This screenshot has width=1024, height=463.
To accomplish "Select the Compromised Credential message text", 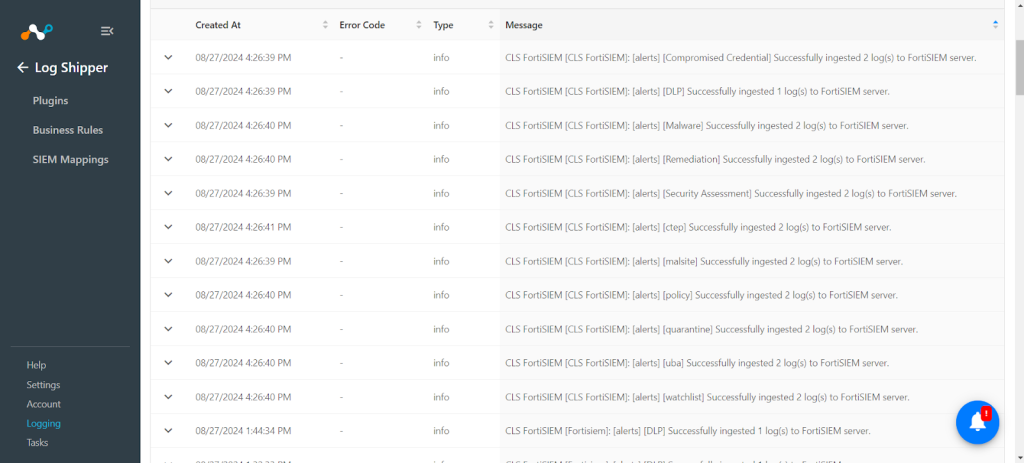I will pyautogui.click(x=741, y=57).
